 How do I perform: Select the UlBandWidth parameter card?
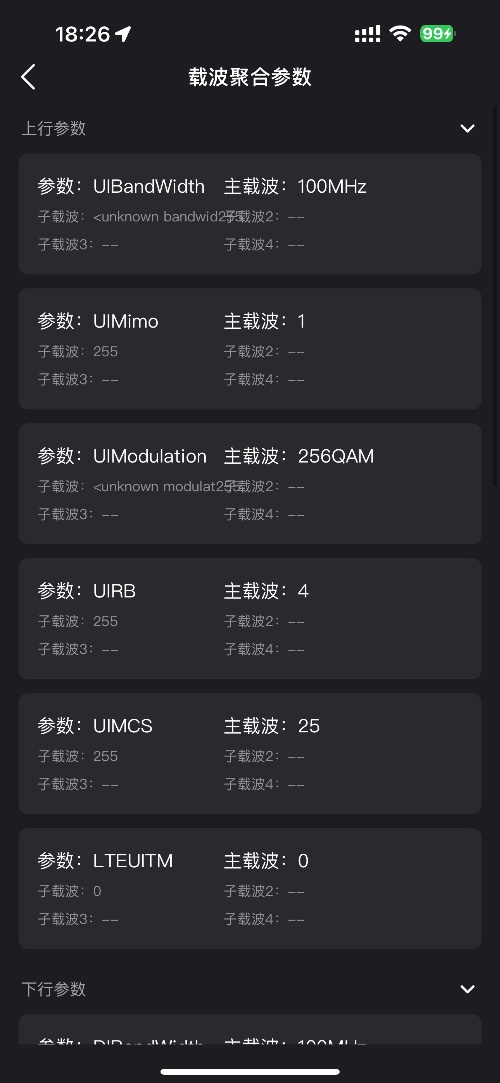(250, 214)
